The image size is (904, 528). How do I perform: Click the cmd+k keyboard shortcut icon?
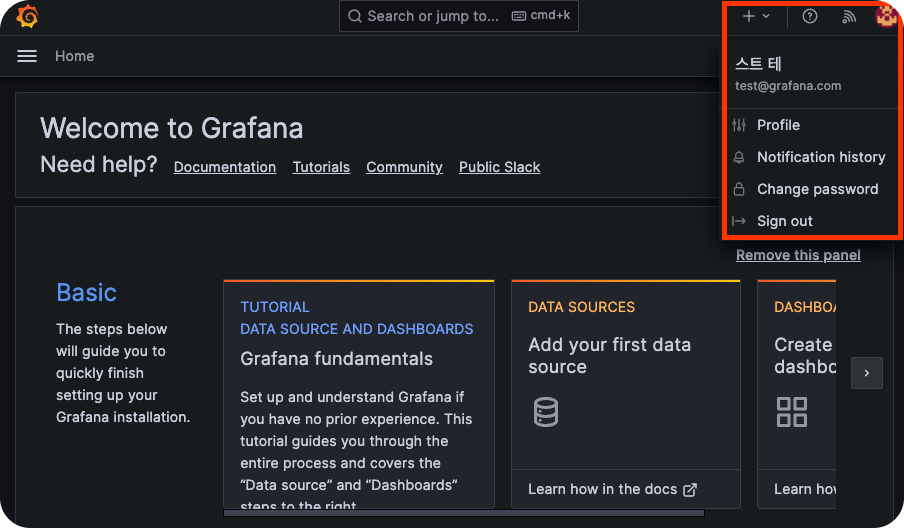click(519, 16)
